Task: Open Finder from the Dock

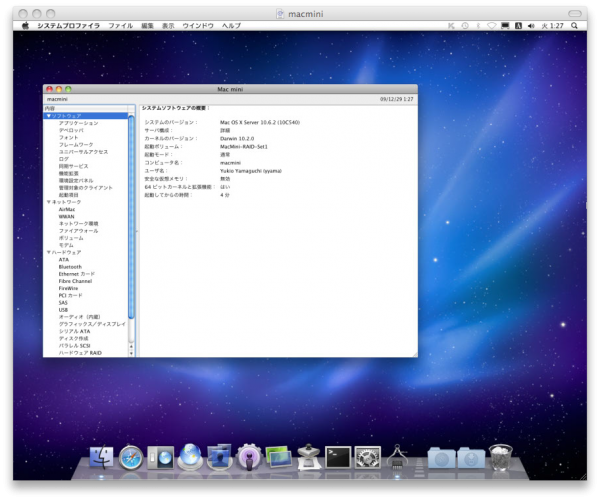Action: [x=101, y=457]
